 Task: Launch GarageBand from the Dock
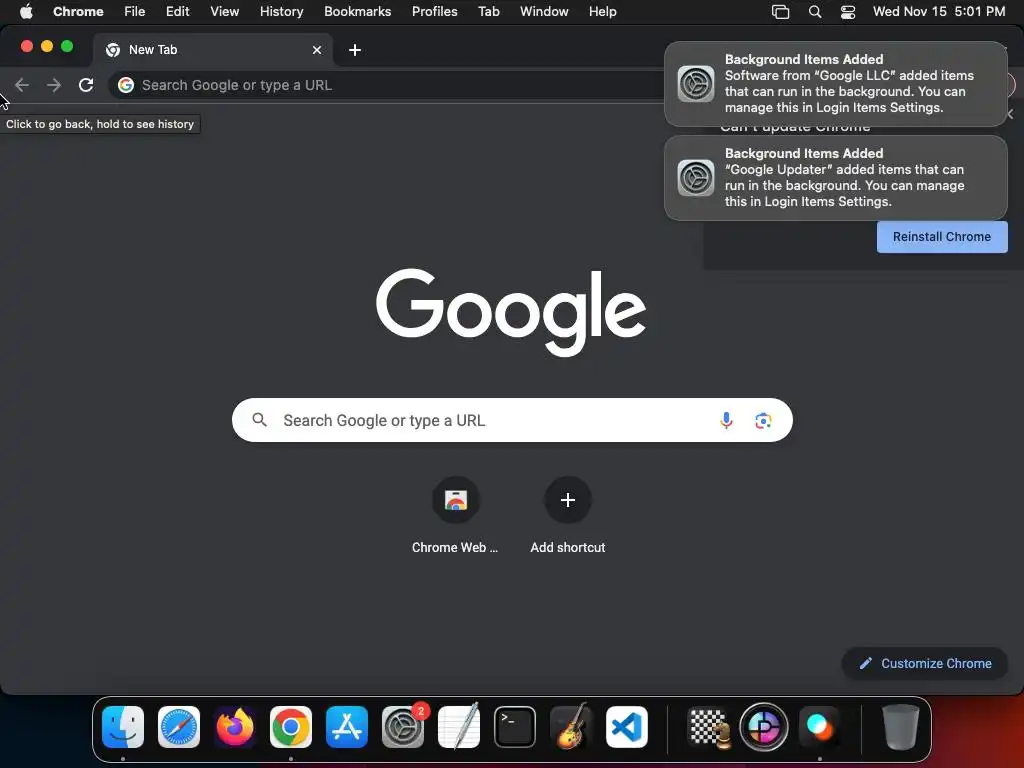(571, 727)
